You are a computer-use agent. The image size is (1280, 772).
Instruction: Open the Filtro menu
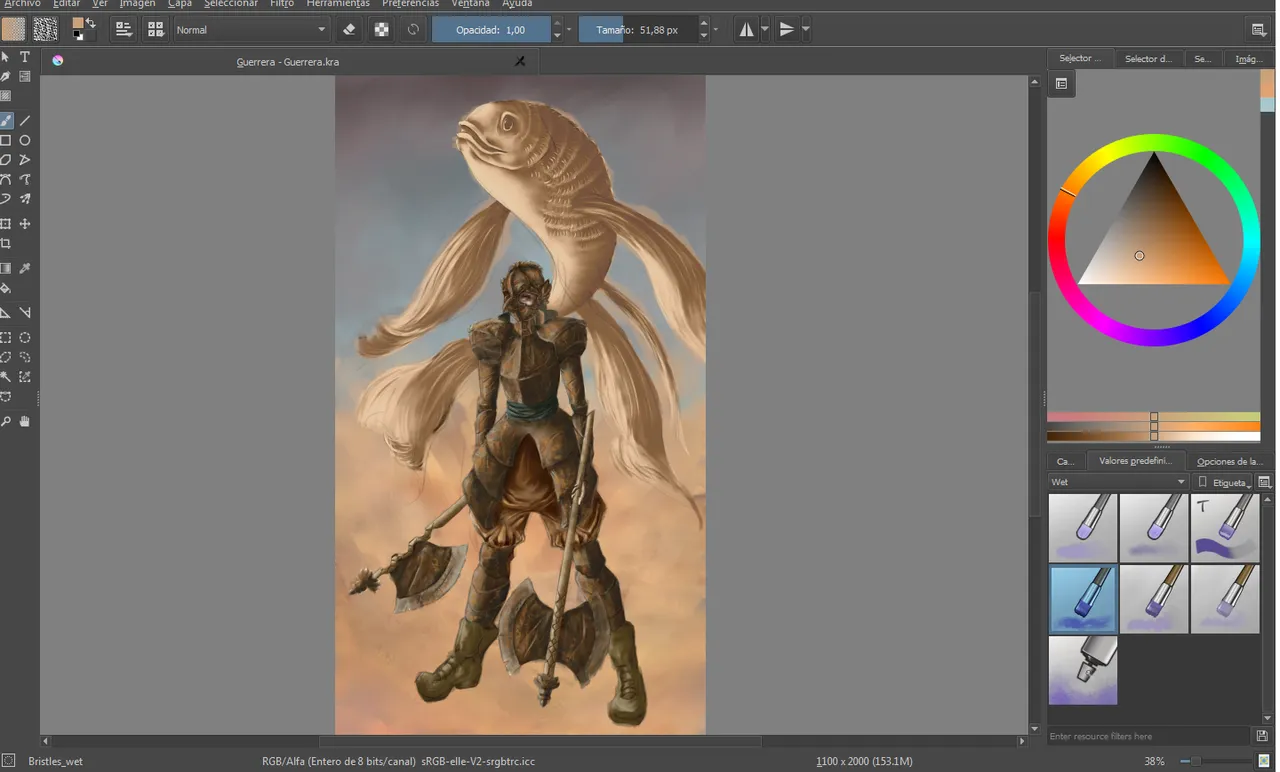pos(282,4)
